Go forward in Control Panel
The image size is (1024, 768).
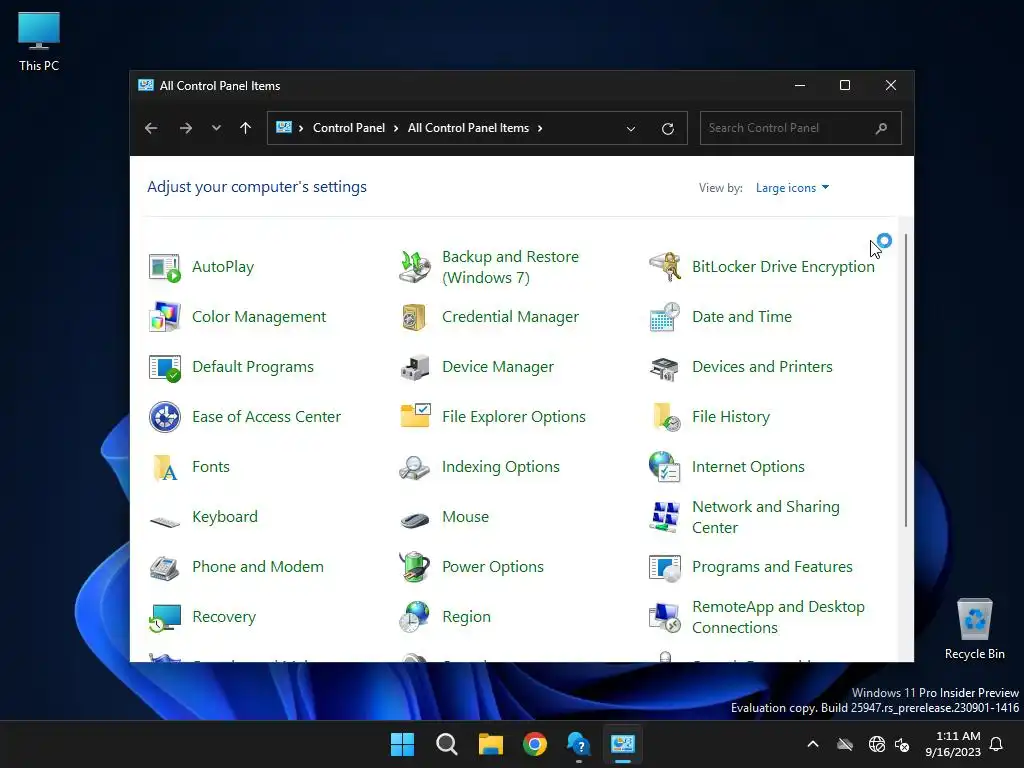186,128
